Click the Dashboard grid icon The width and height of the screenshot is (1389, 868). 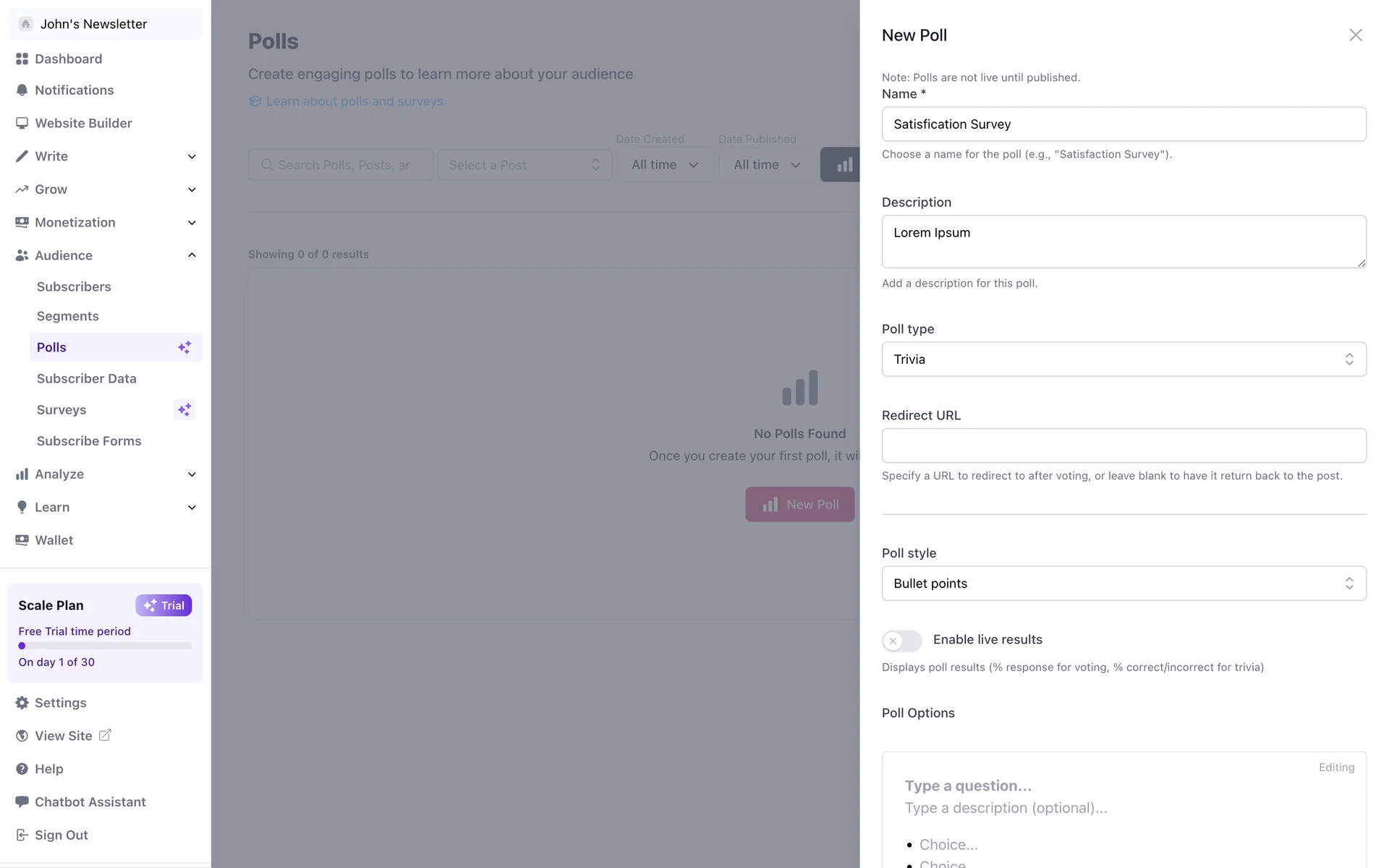point(22,59)
